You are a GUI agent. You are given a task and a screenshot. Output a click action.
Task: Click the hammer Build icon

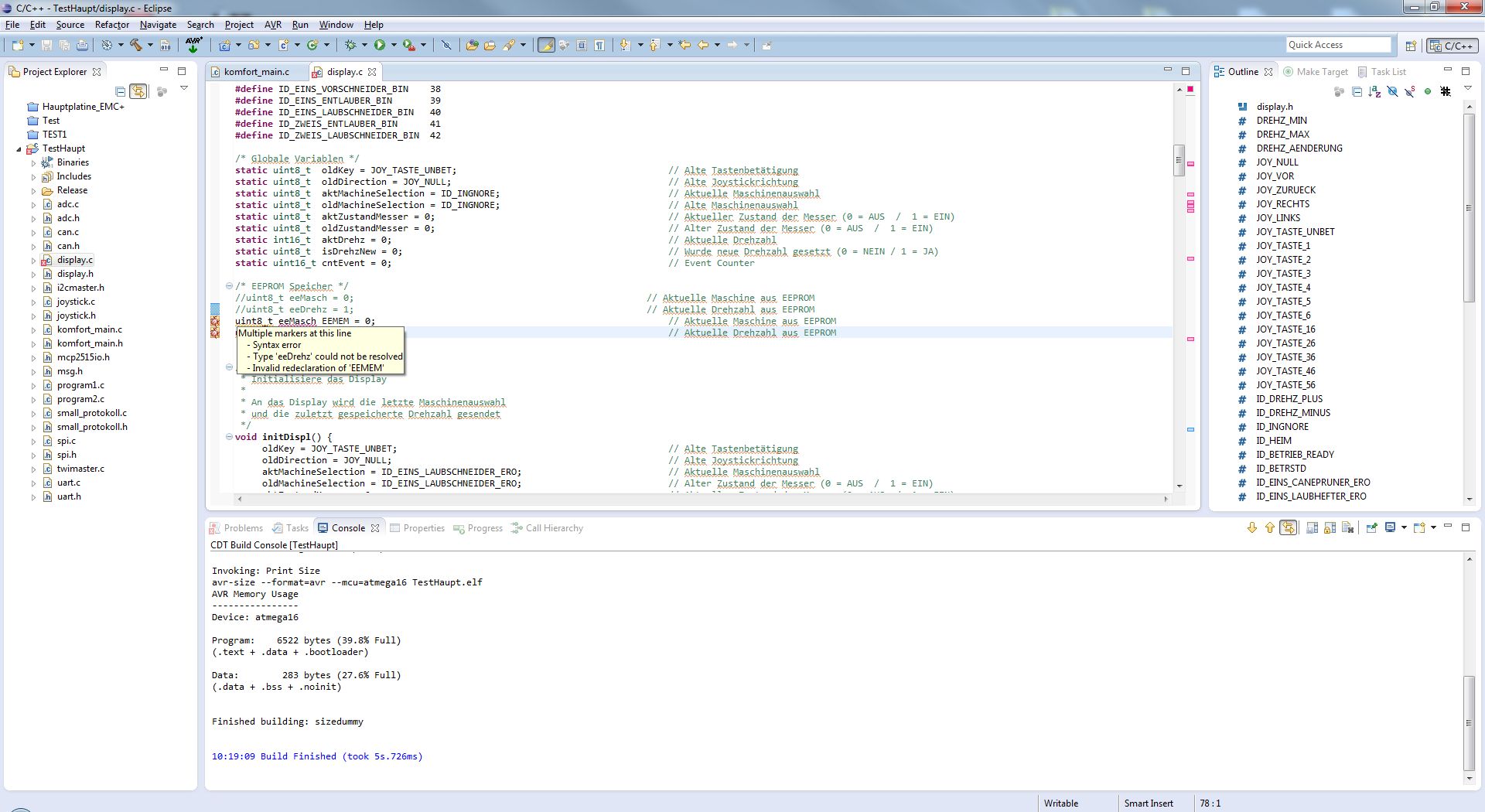pyautogui.click(x=136, y=45)
